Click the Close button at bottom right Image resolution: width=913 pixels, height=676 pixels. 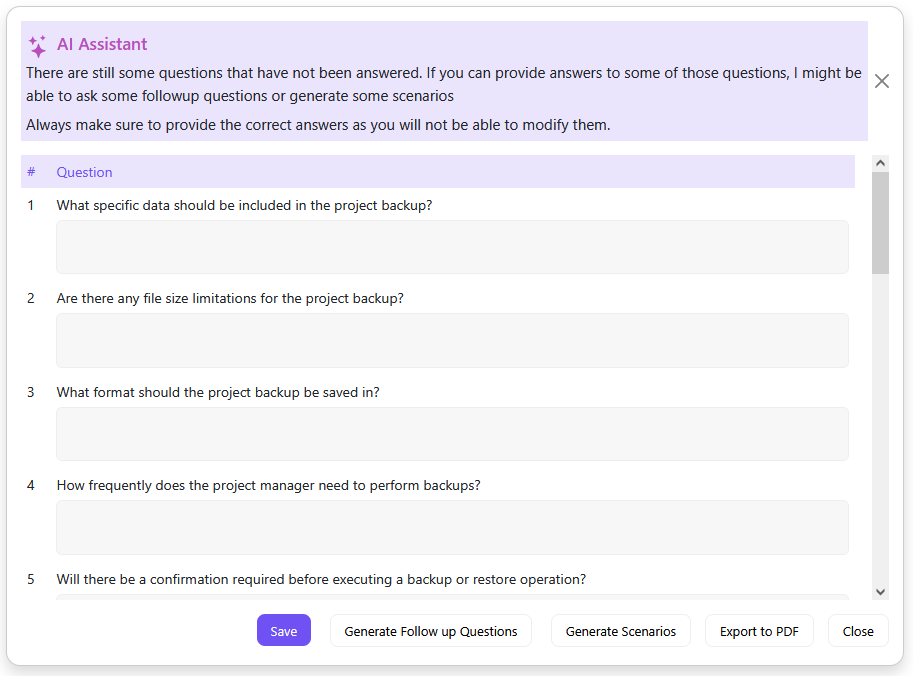858,631
